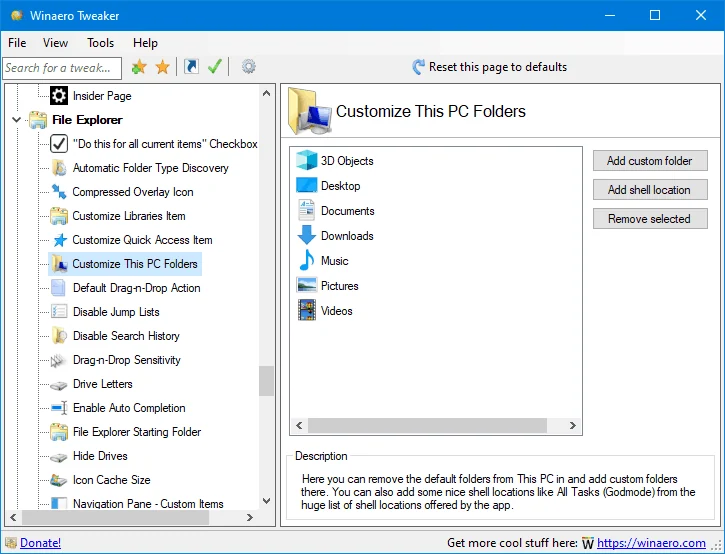Click the 3D Objects cube icon

click(x=307, y=160)
